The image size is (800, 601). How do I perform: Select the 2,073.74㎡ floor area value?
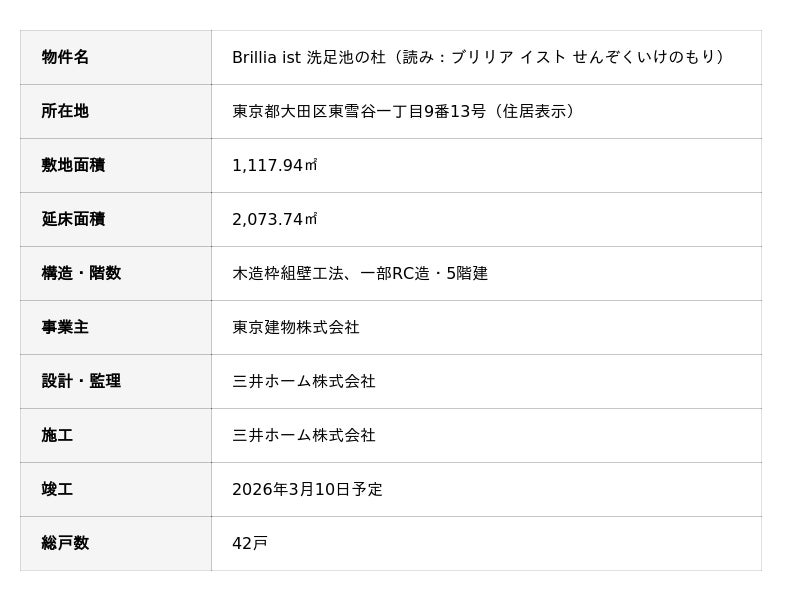tap(274, 219)
